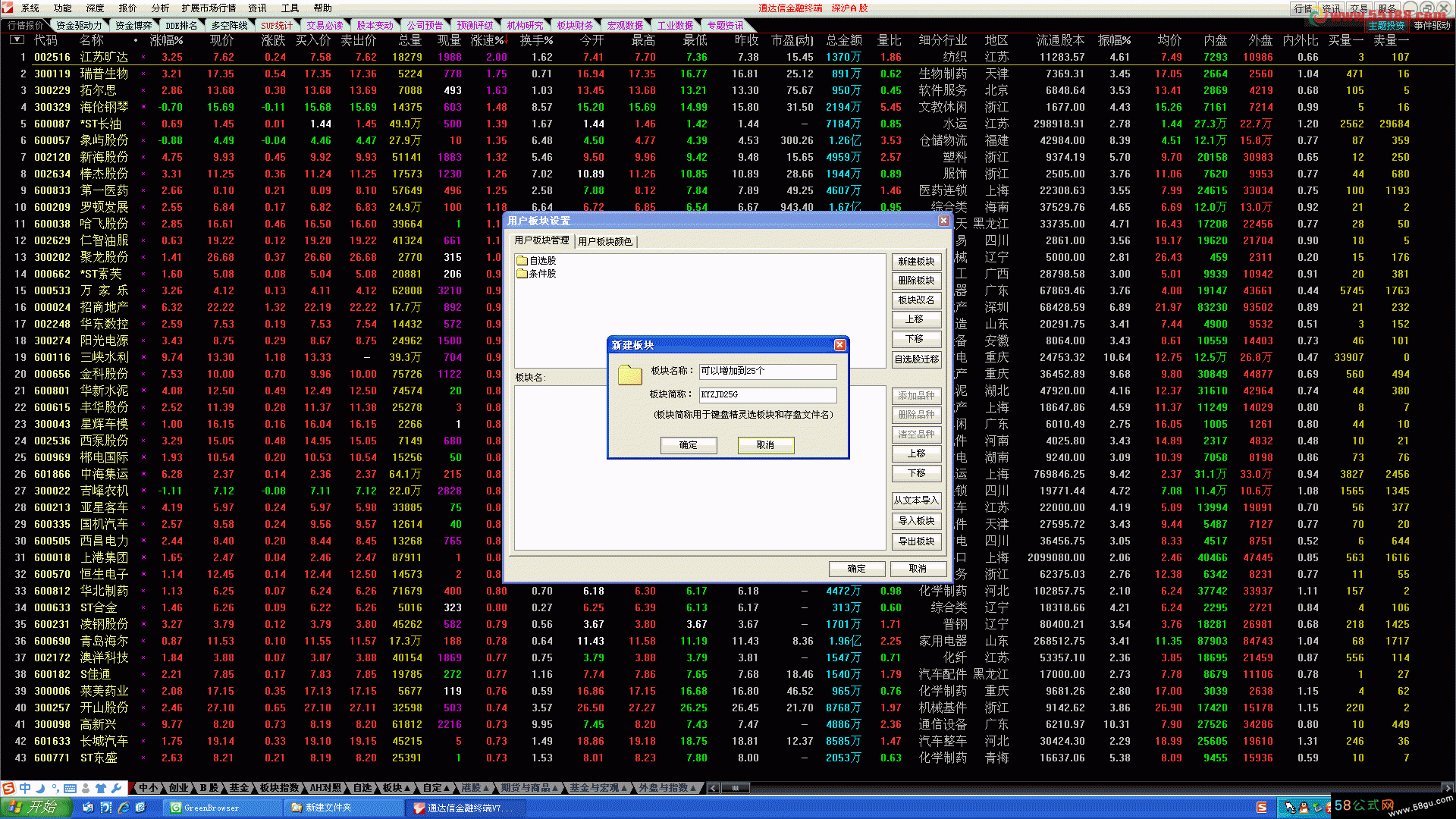Open the 帮助 menu
Screen dimensions: 1456x819
322,8
